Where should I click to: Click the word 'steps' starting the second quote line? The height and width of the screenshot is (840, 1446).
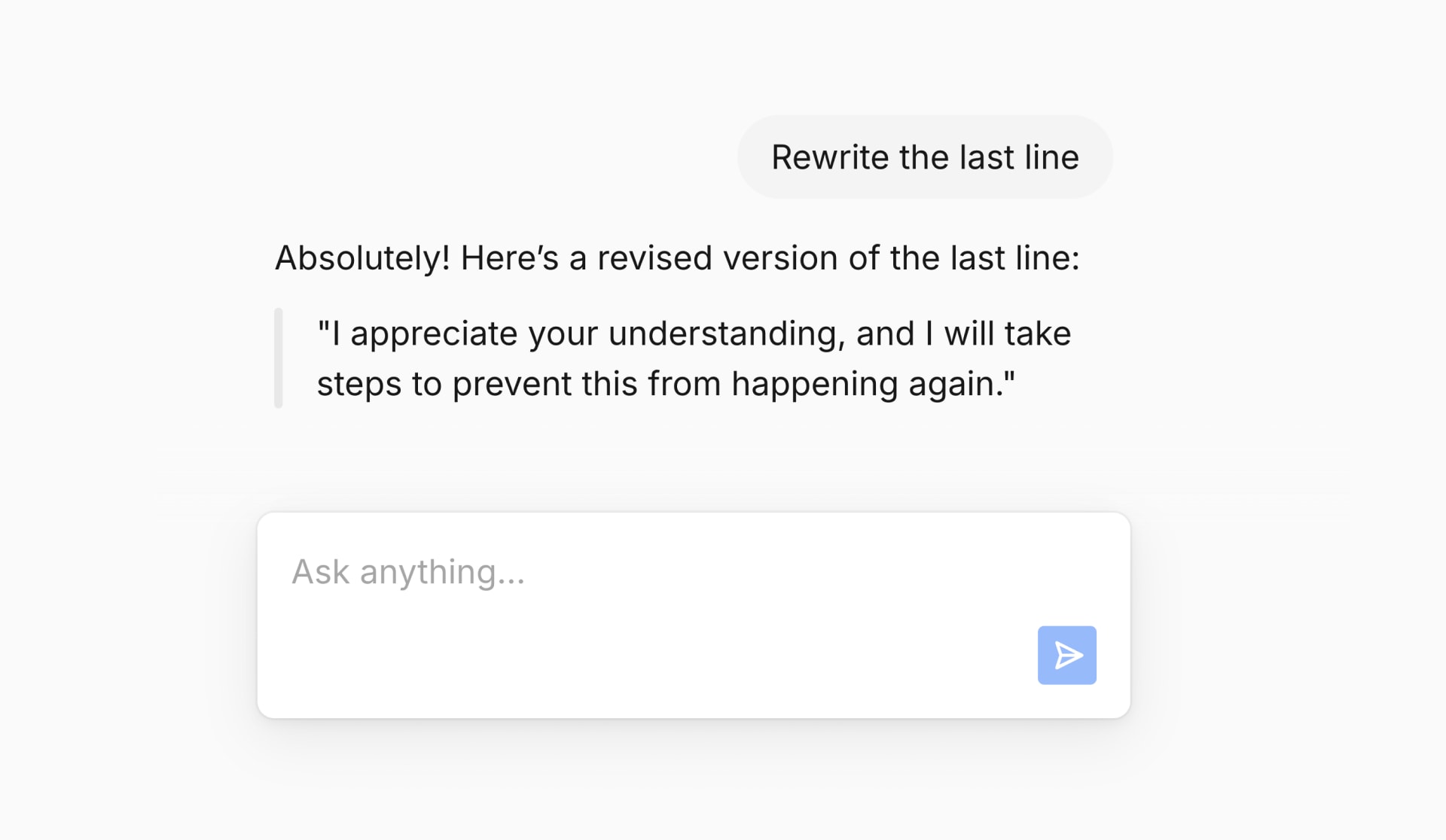358,385
